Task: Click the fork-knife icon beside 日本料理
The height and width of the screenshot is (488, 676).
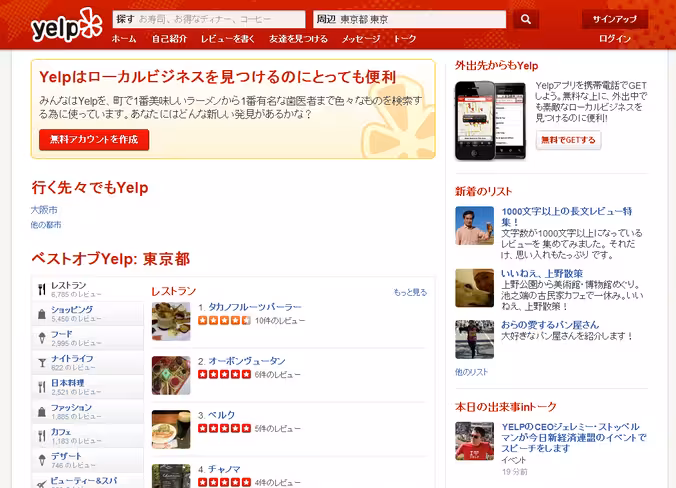Action: 42,387
